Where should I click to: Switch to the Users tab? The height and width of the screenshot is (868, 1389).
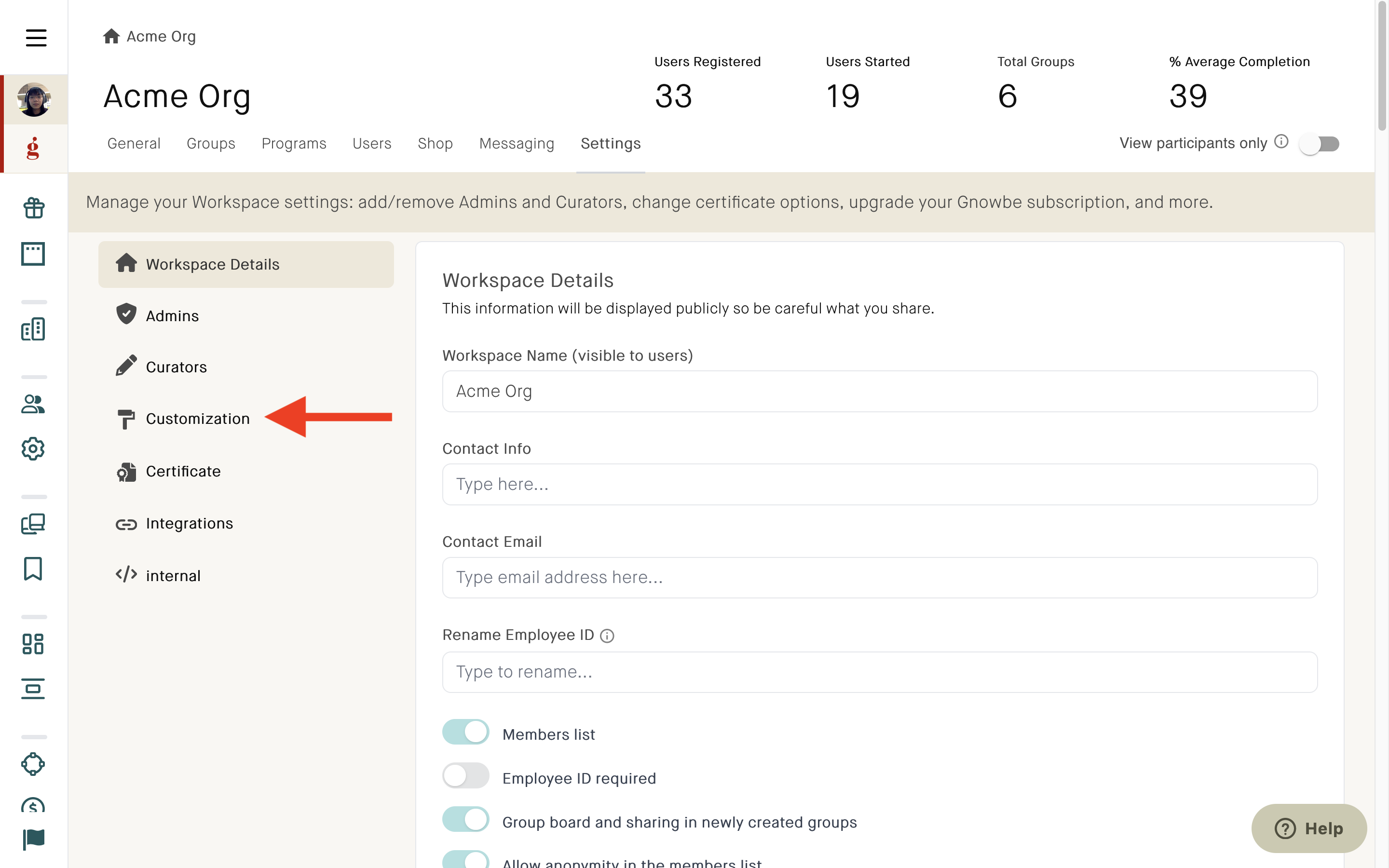pos(372,144)
